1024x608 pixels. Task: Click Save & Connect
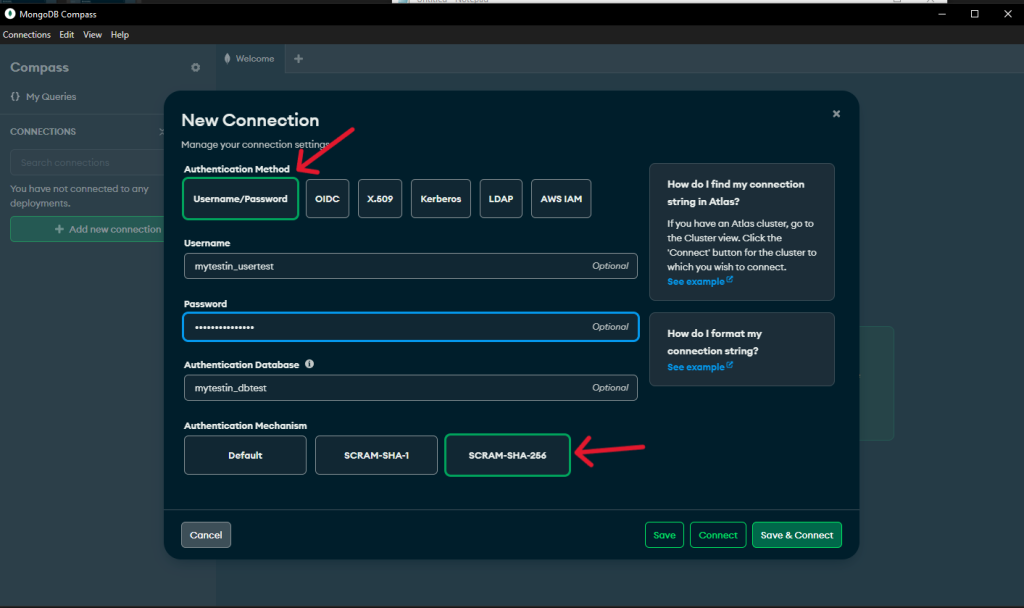coord(797,535)
